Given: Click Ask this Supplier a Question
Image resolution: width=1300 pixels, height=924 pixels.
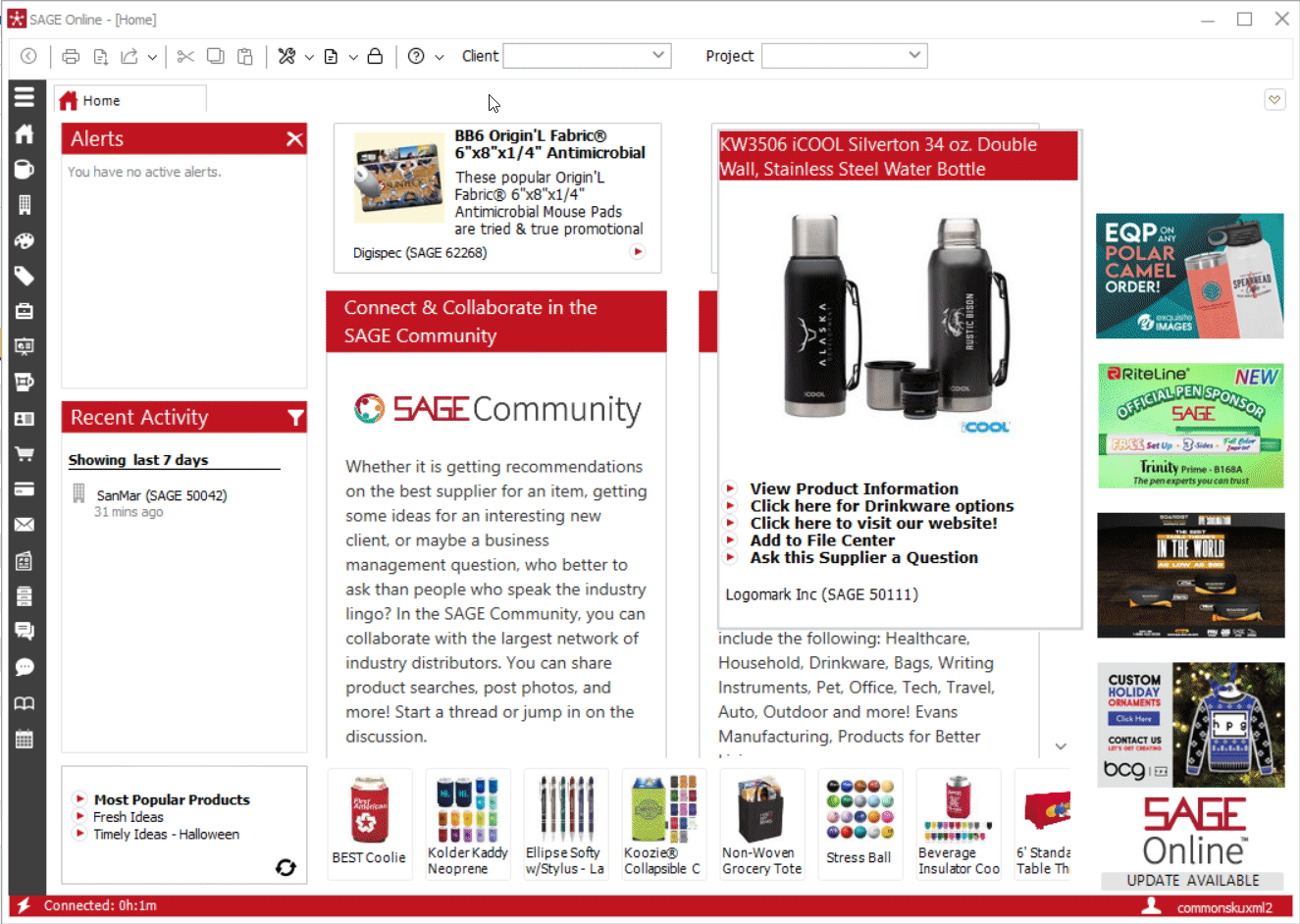Looking at the screenshot, I should click(863, 557).
